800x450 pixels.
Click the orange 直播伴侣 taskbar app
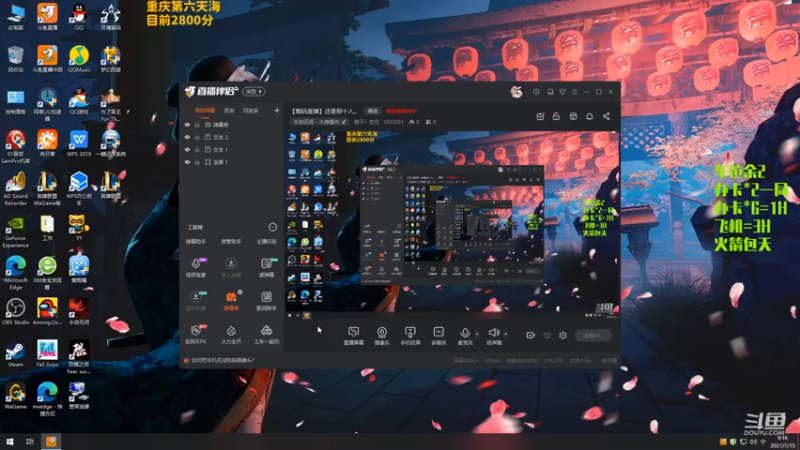pyautogui.click(x=51, y=442)
